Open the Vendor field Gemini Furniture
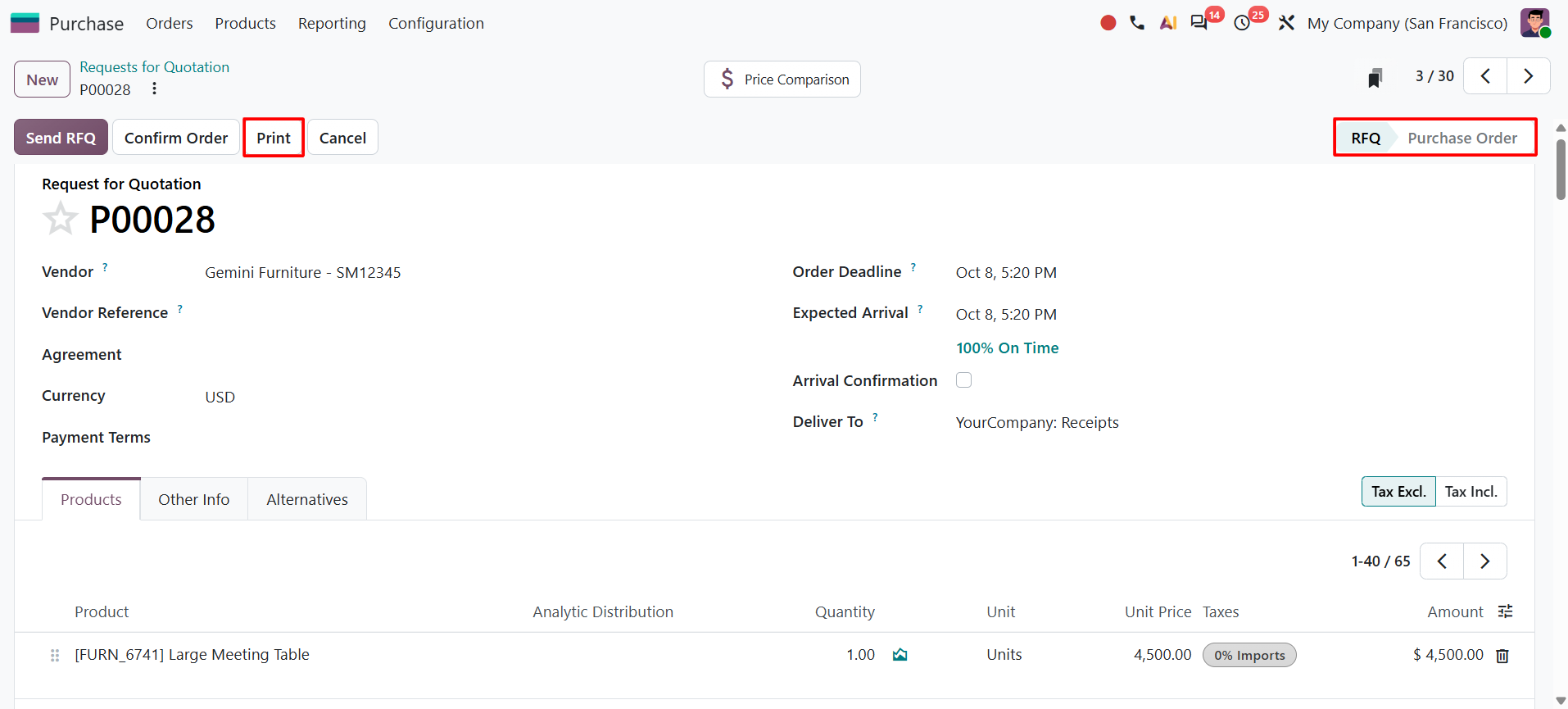The image size is (1568, 709). tap(303, 273)
